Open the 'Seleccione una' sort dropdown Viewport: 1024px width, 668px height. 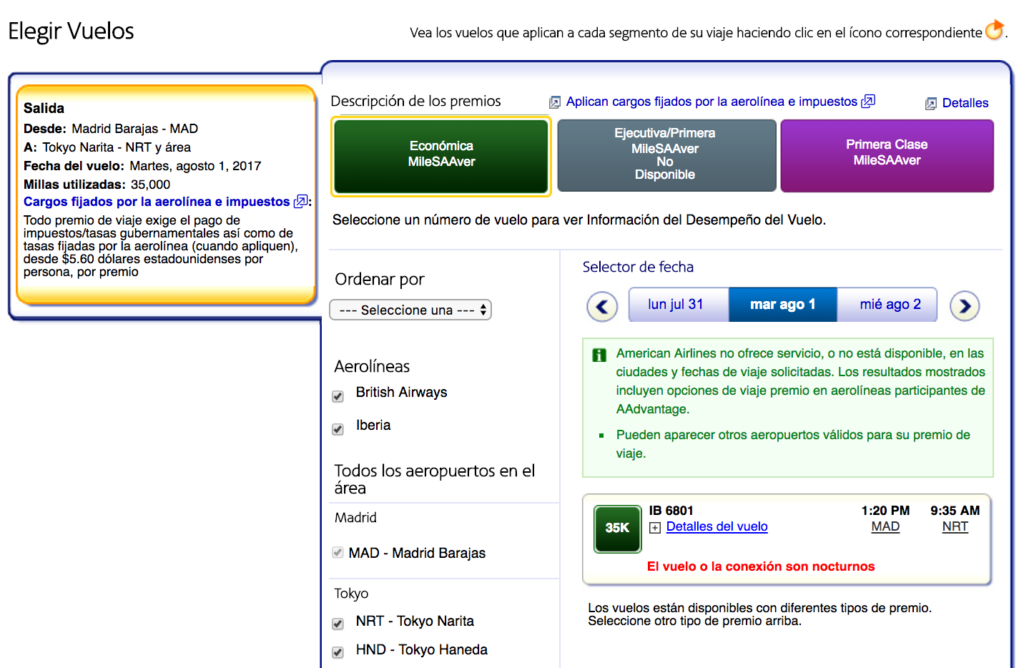click(411, 310)
